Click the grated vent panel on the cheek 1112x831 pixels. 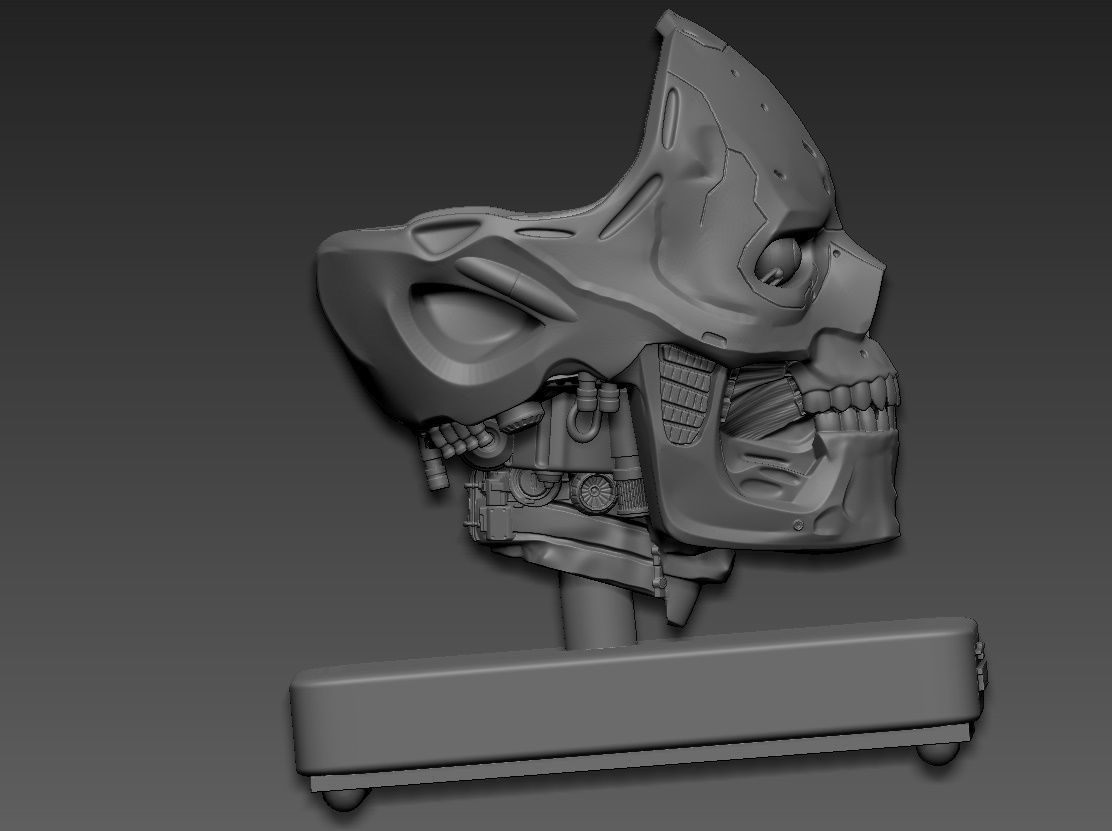coord(684,394)
